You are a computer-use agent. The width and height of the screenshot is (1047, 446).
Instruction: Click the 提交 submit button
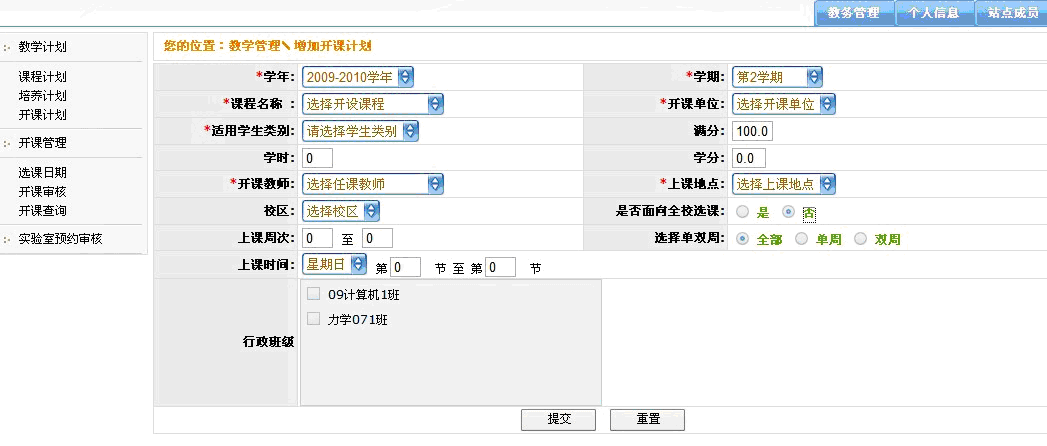tap(558, 420)
